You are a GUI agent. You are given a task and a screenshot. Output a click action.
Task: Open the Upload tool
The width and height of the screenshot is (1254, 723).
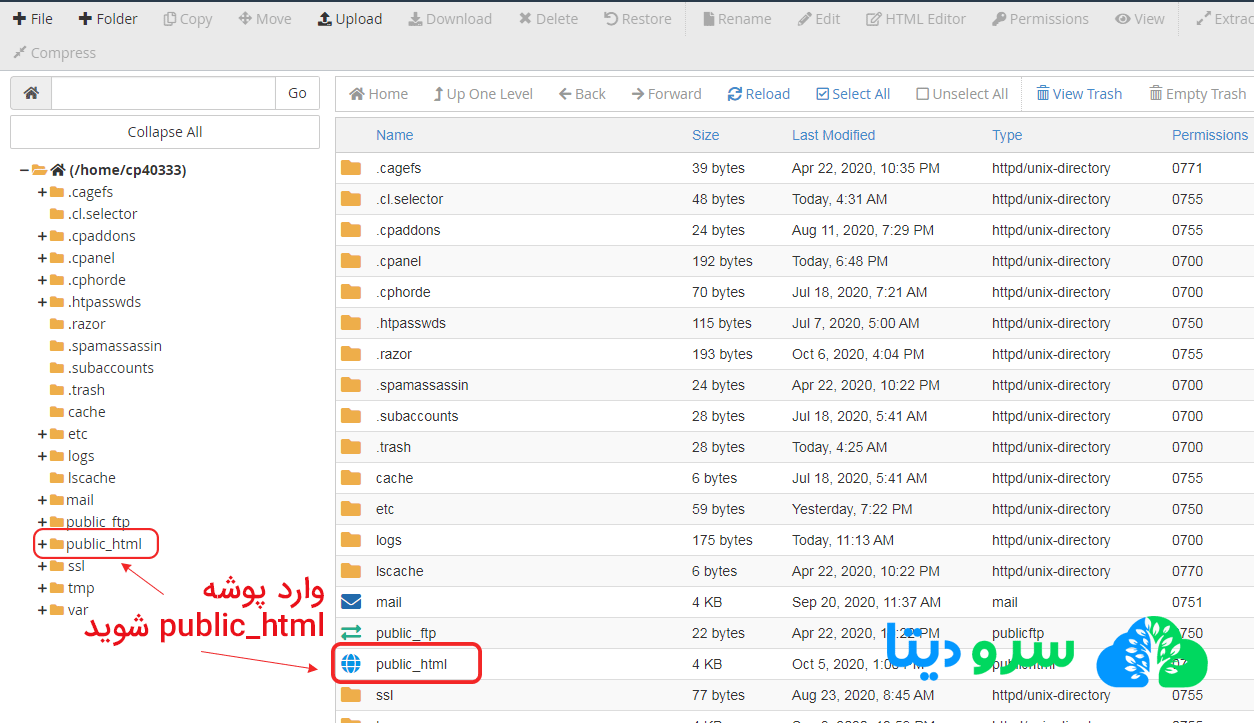click(349, 18)
